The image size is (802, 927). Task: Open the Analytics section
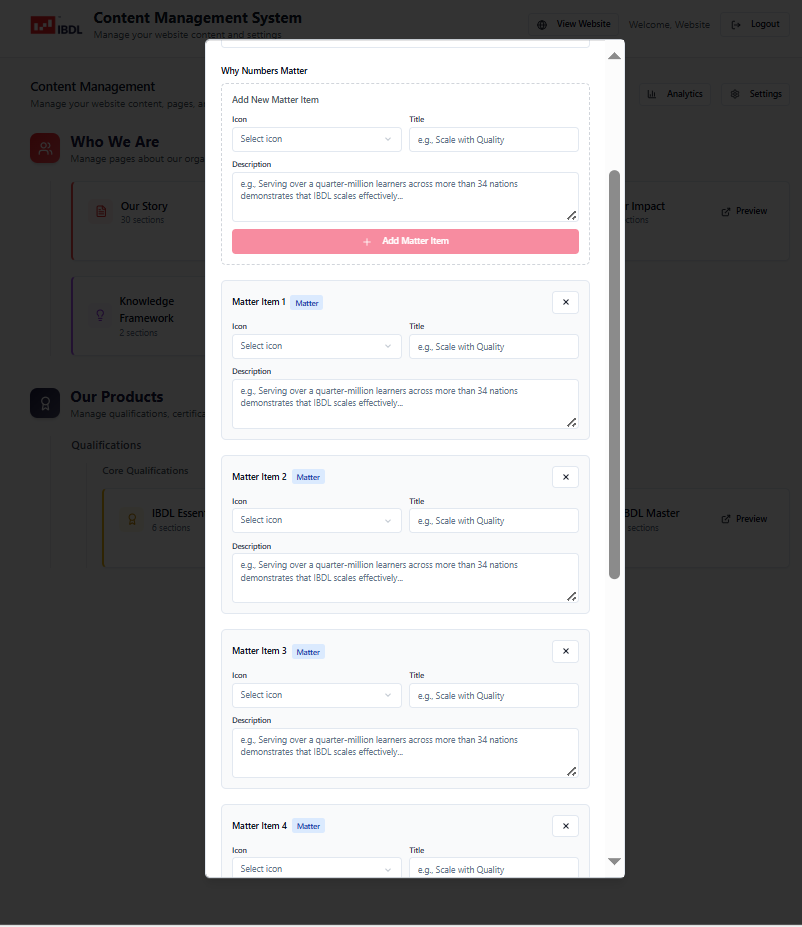pos(675,94)
